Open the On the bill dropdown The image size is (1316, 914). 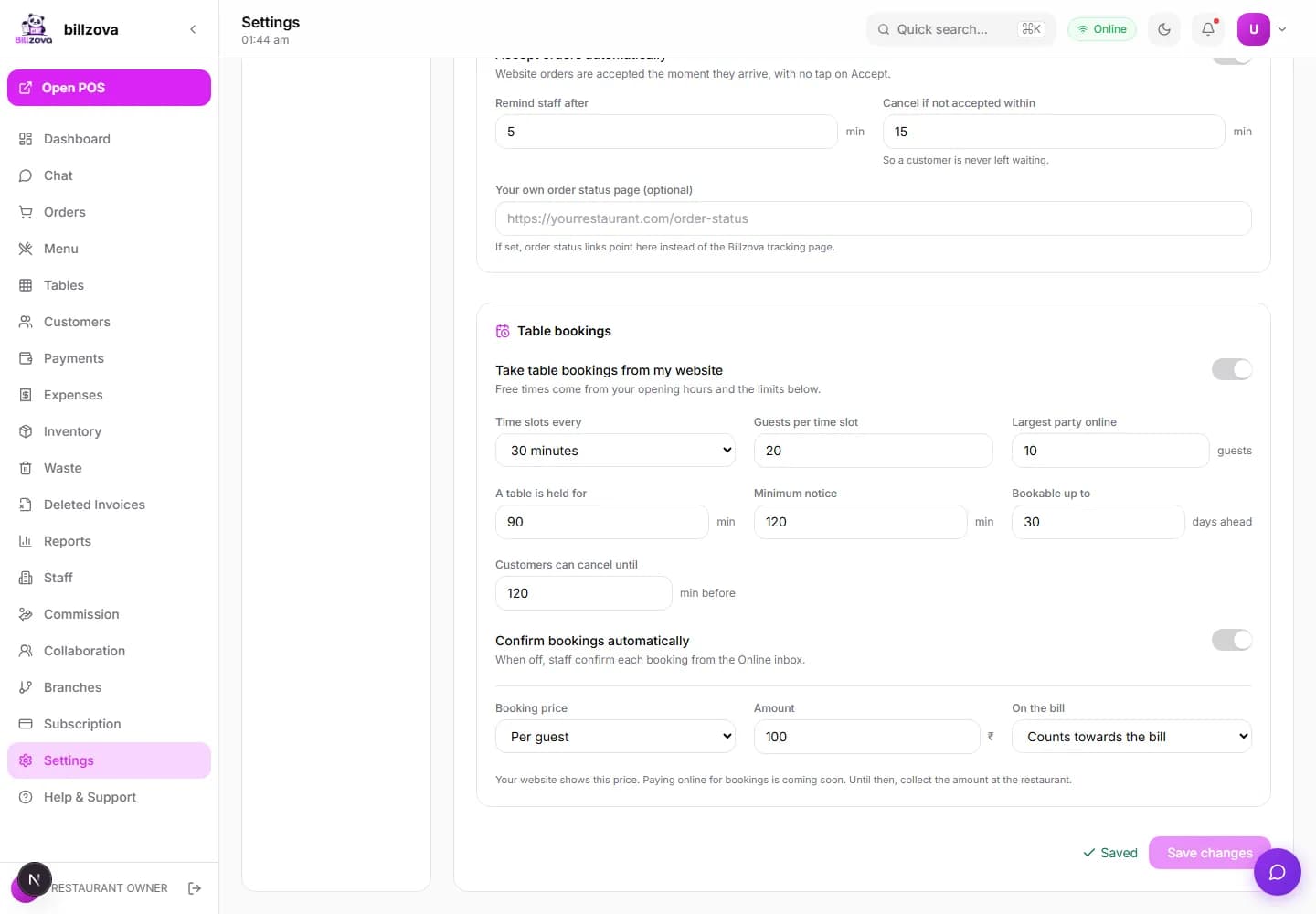(1131, 737)
